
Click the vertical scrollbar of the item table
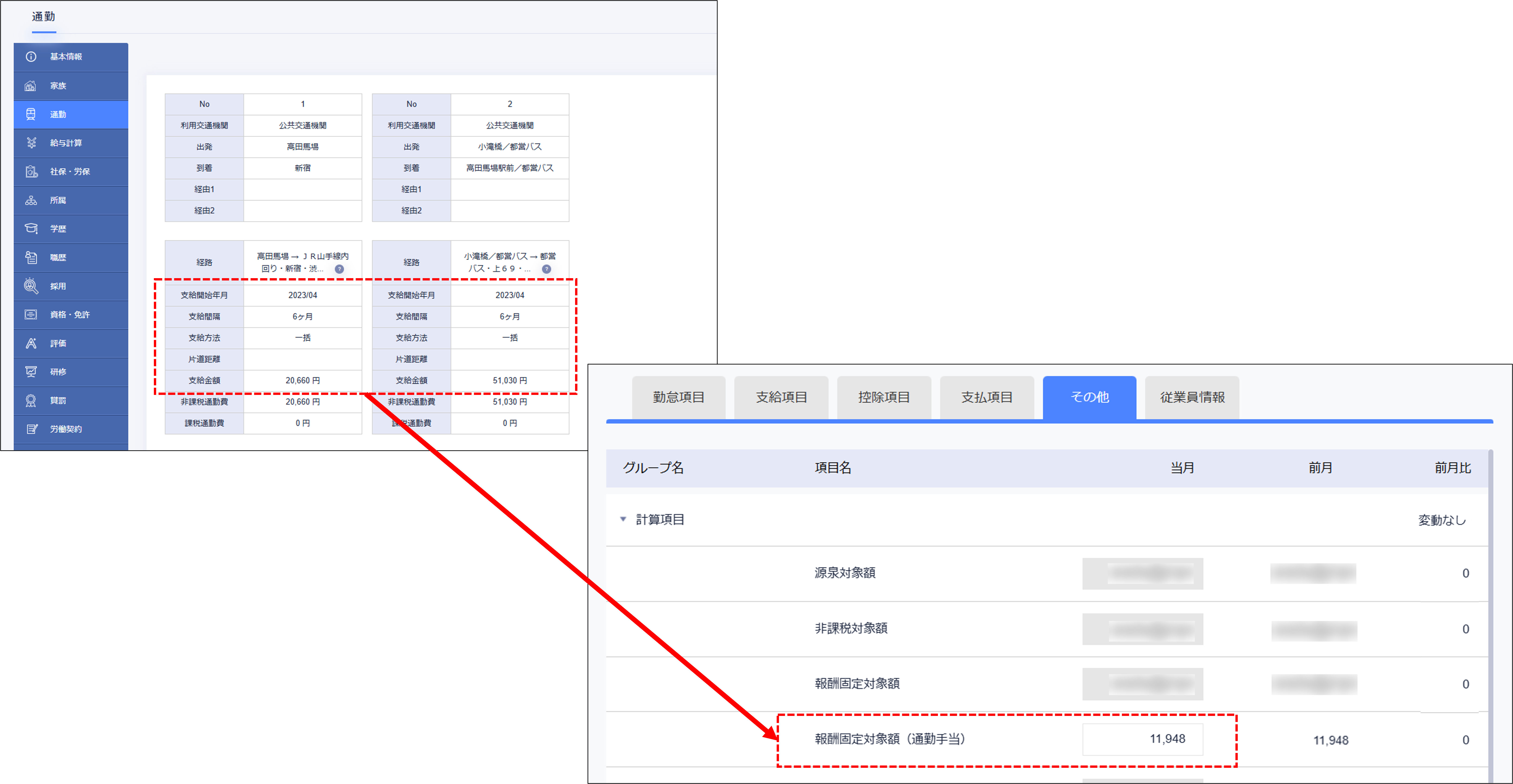pyautogui.click(x=1491, y=617)
